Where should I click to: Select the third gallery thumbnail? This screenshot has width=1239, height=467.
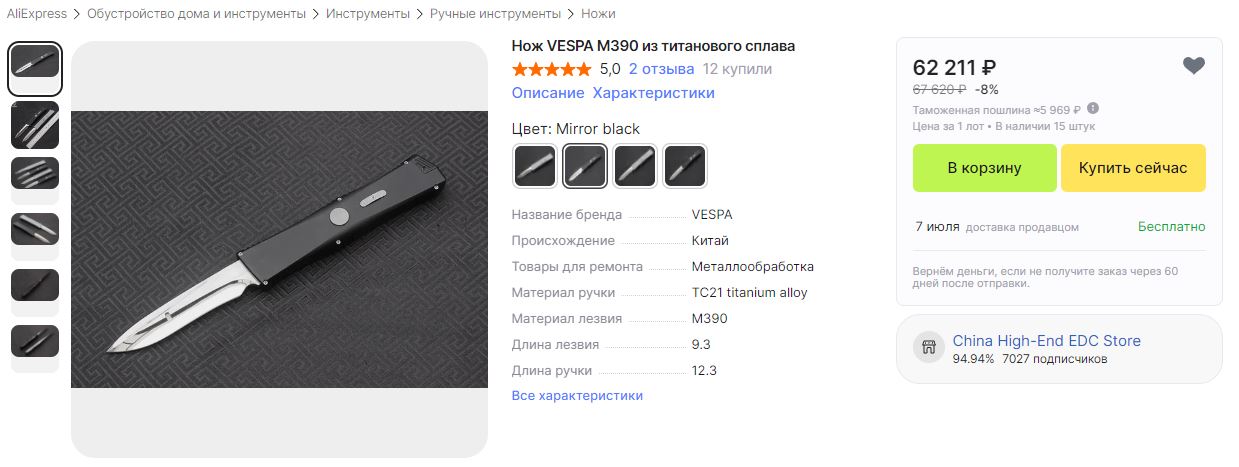pos(35,173)
